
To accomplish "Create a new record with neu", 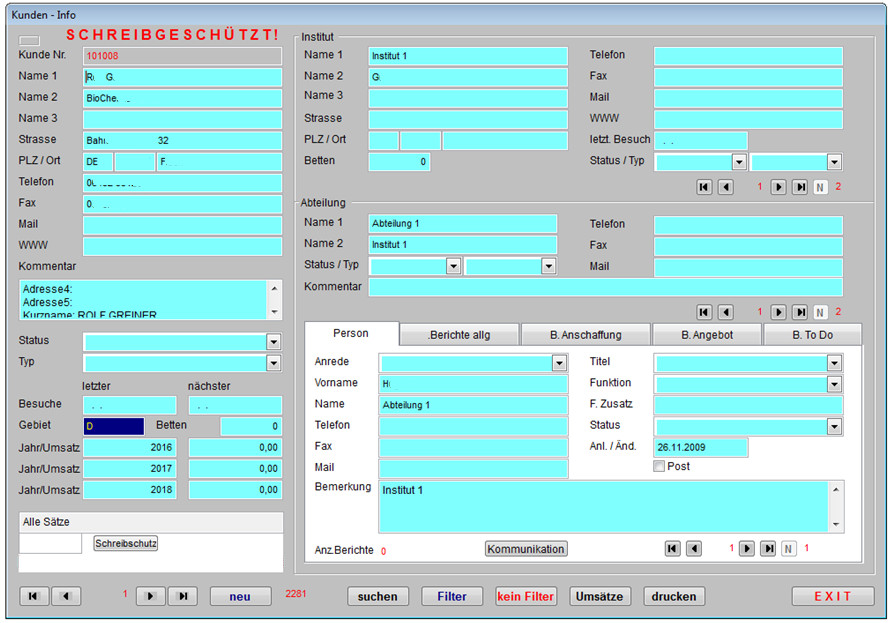I will [240, 596].
